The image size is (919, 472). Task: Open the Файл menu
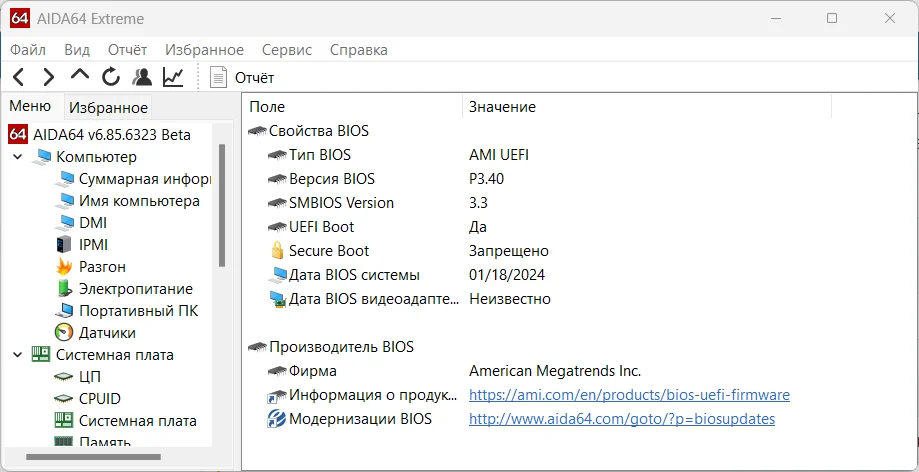click(x=28, y=50)
